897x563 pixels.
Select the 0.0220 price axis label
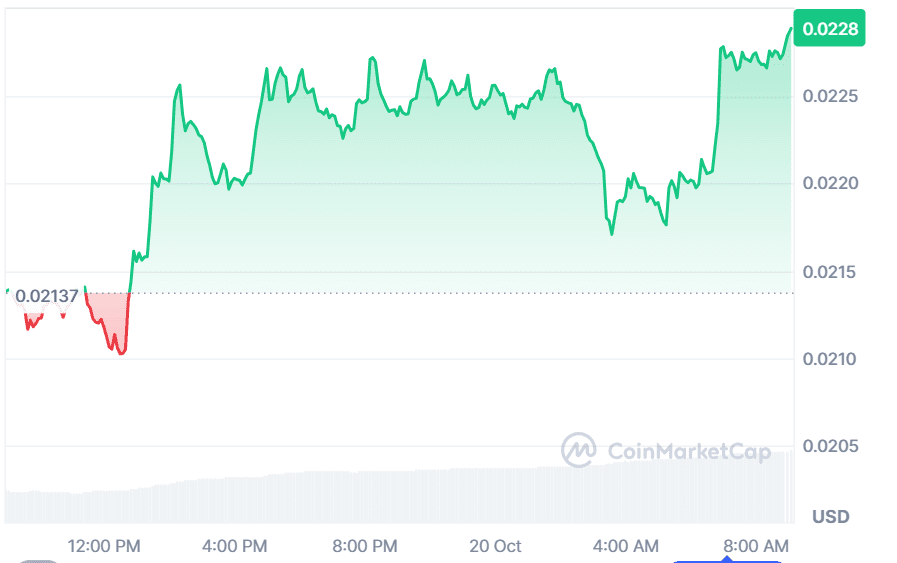coord(830,184)
